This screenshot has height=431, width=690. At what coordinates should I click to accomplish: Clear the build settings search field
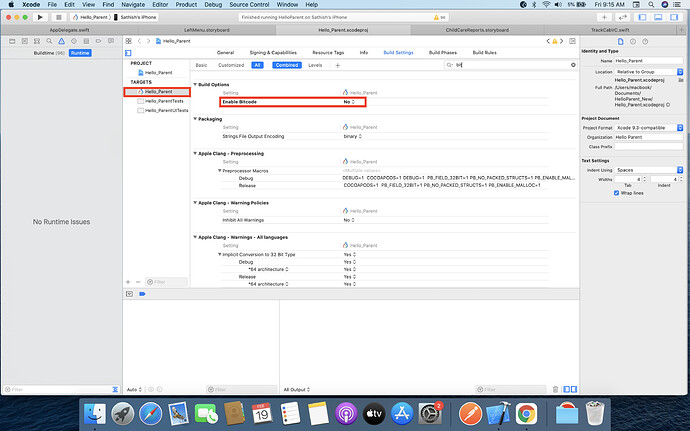click(573, 65)
